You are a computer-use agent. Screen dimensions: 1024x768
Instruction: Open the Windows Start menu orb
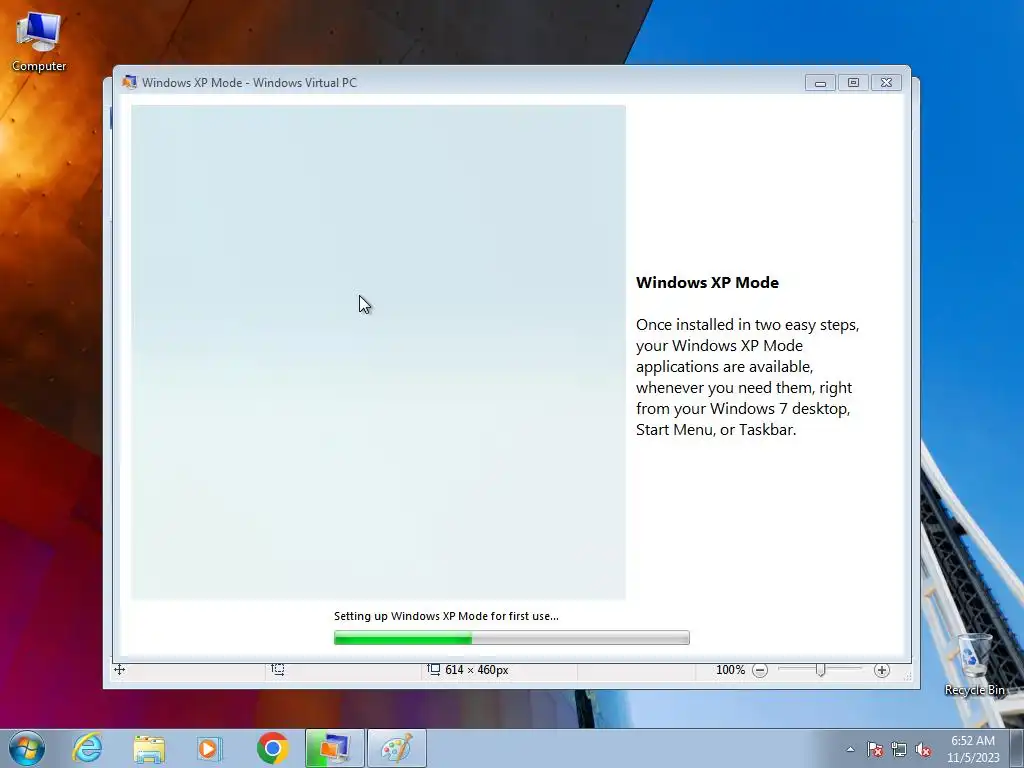[x=27, y=748]
